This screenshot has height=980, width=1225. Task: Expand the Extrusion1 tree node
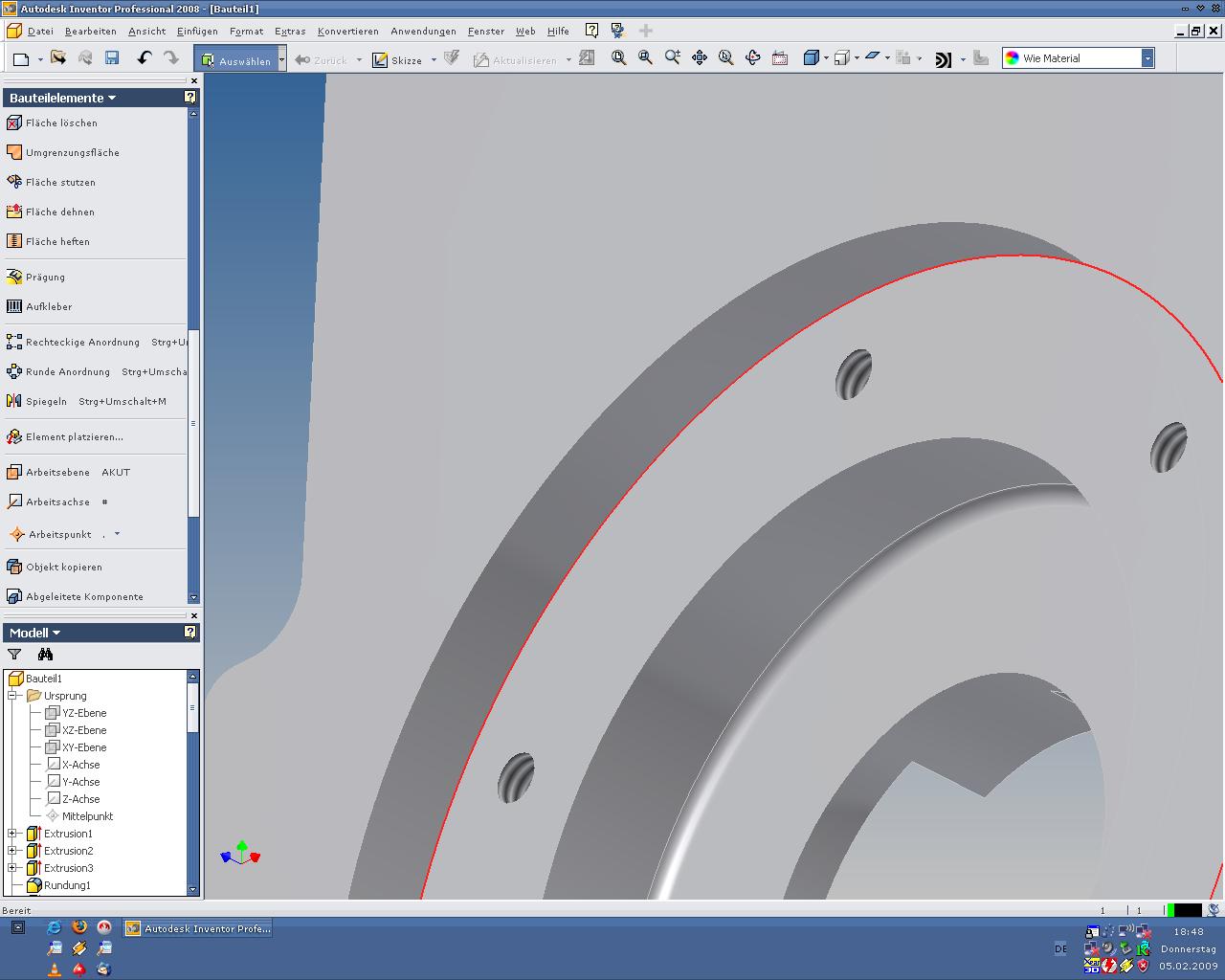coord(12,834)
